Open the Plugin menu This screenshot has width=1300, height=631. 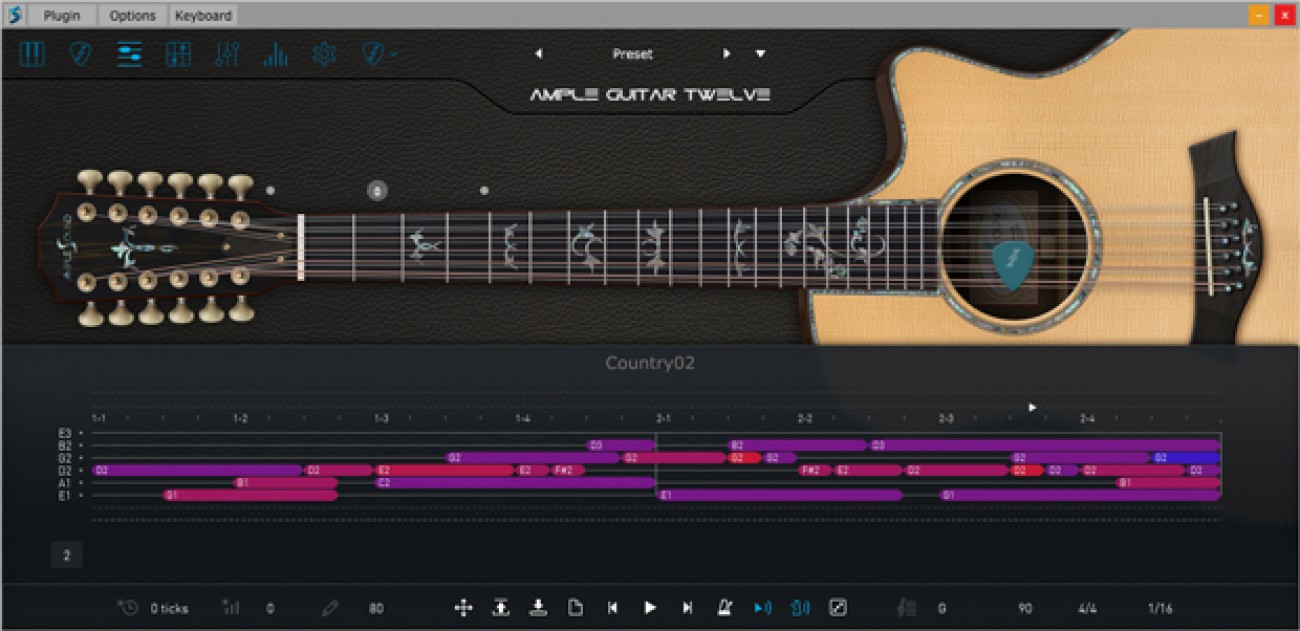(62, 15)
